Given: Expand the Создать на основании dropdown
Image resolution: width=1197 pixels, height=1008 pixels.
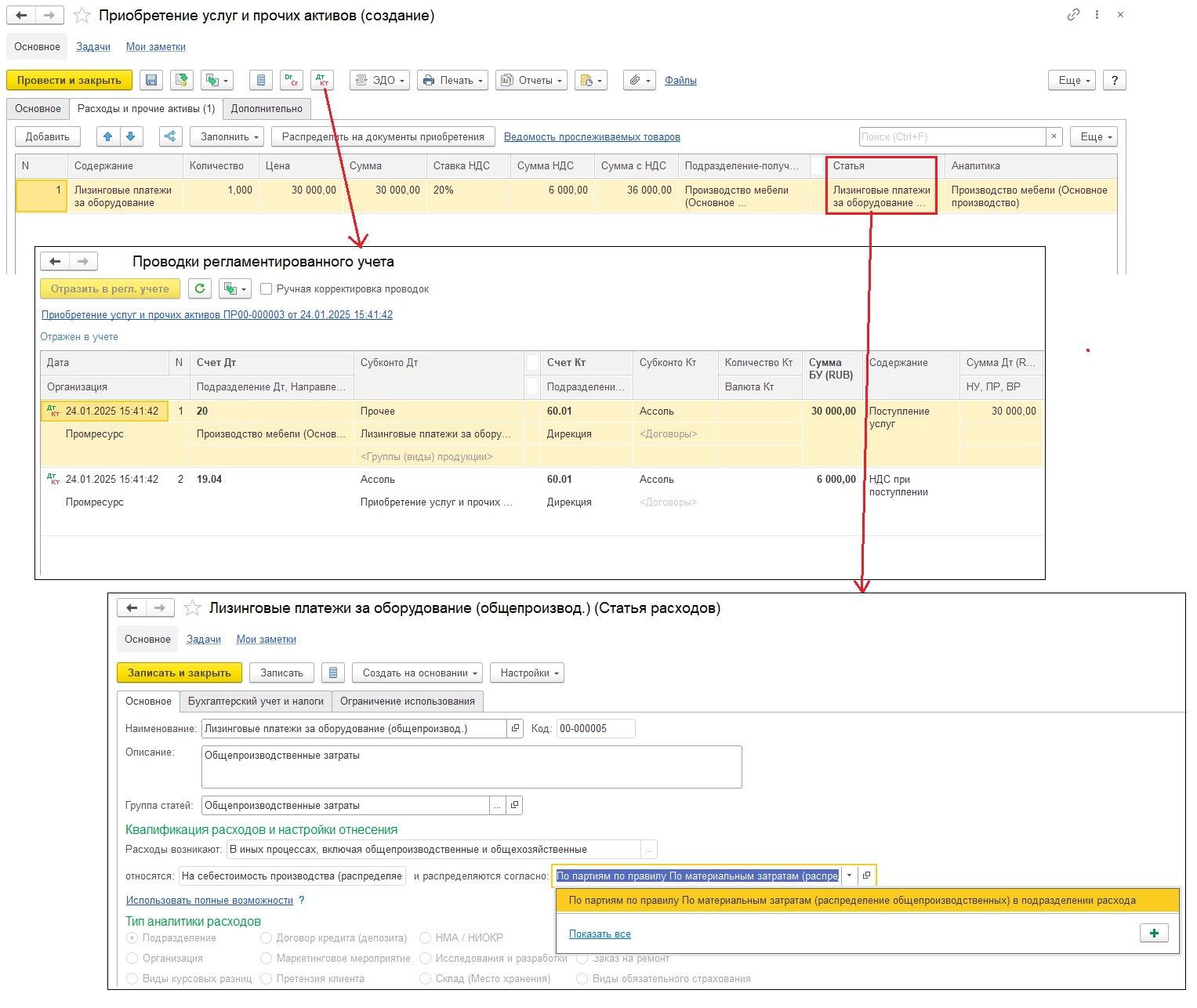Looking at the screenshot, I should (419, 673).
